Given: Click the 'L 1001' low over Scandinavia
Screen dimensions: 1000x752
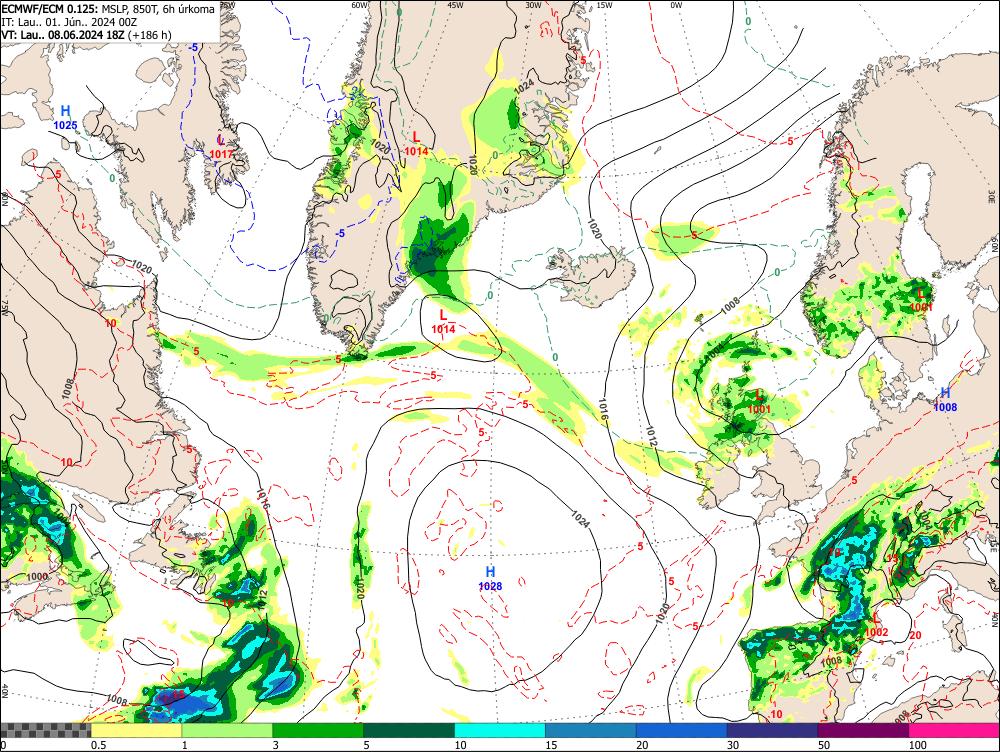Looking at the screenshot, I should point(921,300).
